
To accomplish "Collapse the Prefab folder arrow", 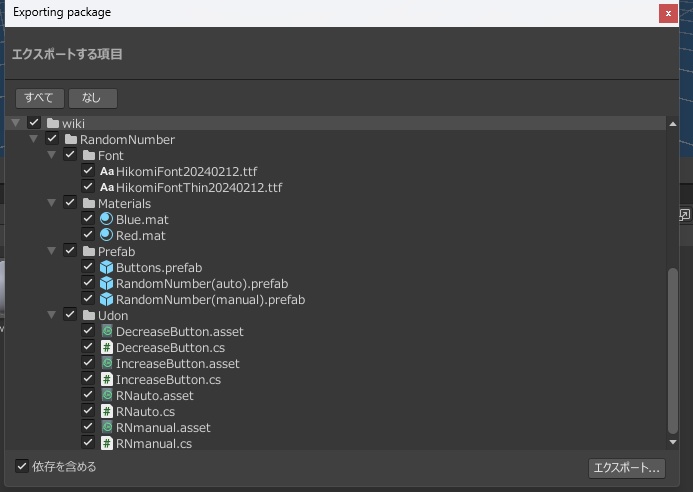I will [x=52, y=251].
